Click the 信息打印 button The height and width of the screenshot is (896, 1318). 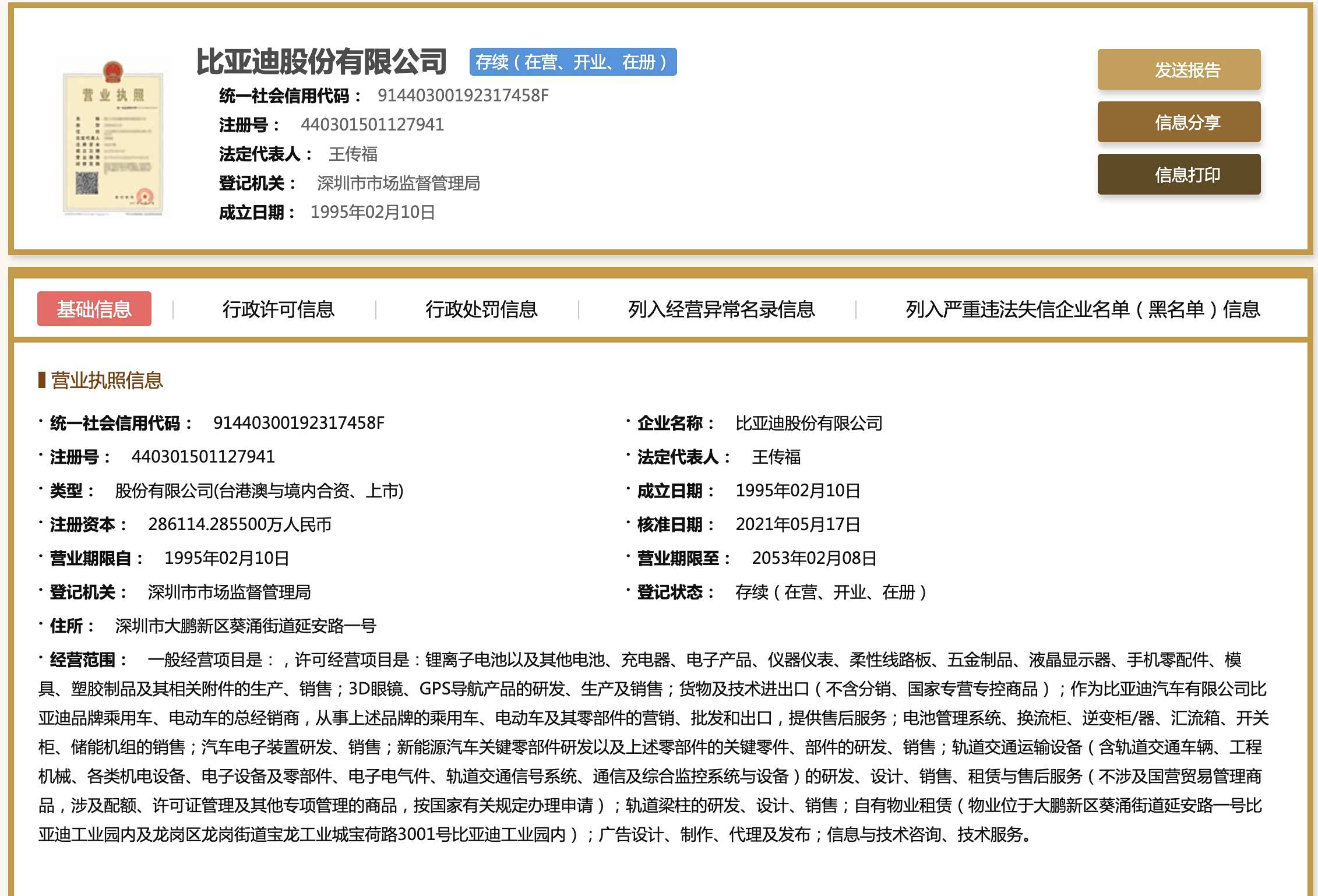(x=1178, y=174)
